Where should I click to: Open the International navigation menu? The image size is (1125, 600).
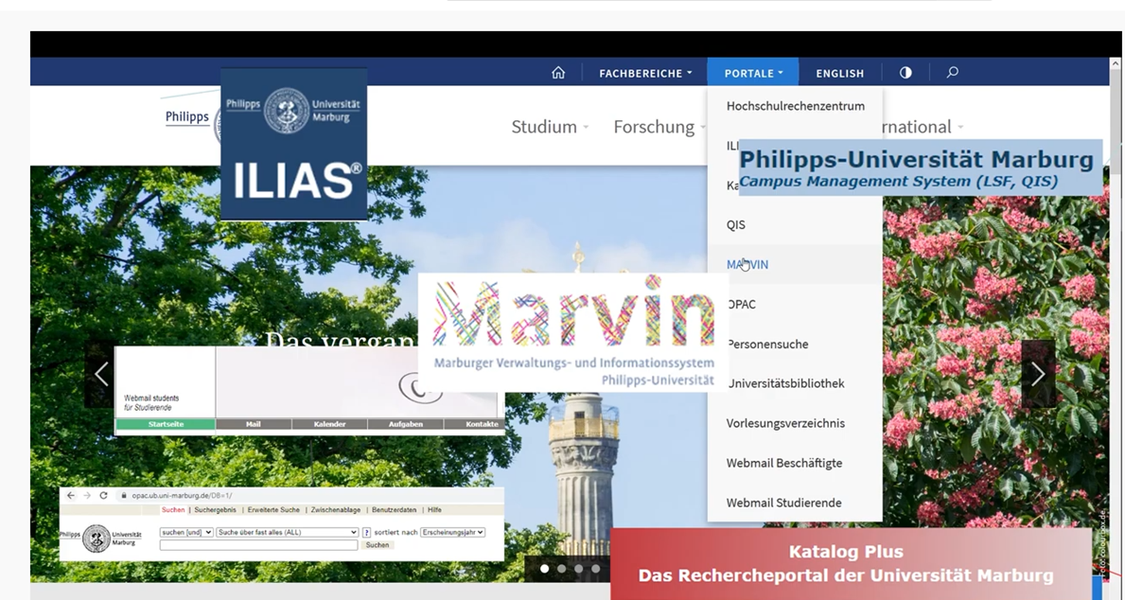923,127
